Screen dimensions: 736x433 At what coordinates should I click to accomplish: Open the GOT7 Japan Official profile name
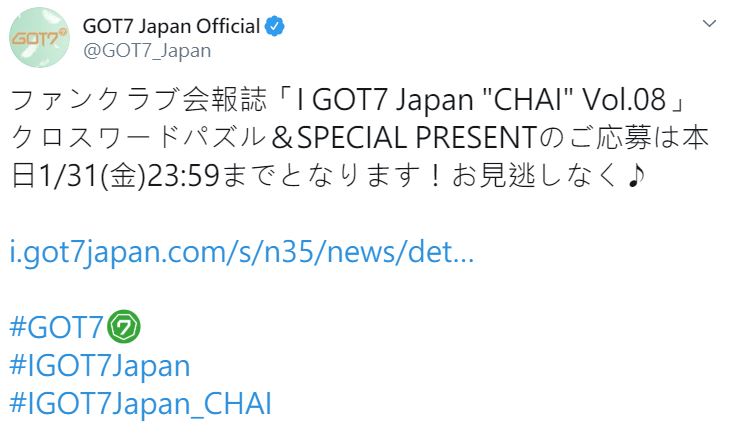(175, 25)
